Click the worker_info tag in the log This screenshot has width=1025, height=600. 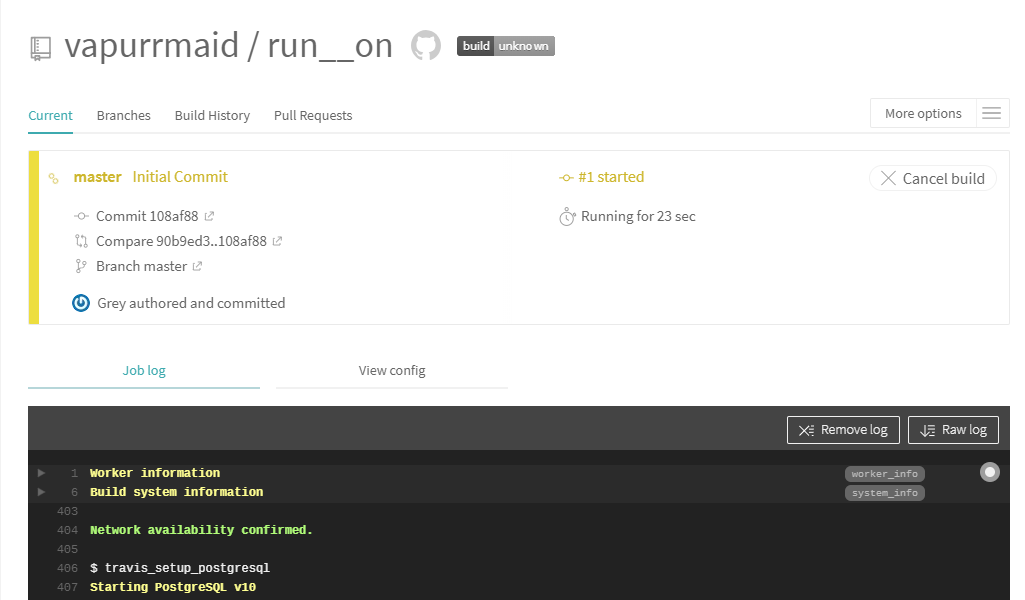(884, 473)
